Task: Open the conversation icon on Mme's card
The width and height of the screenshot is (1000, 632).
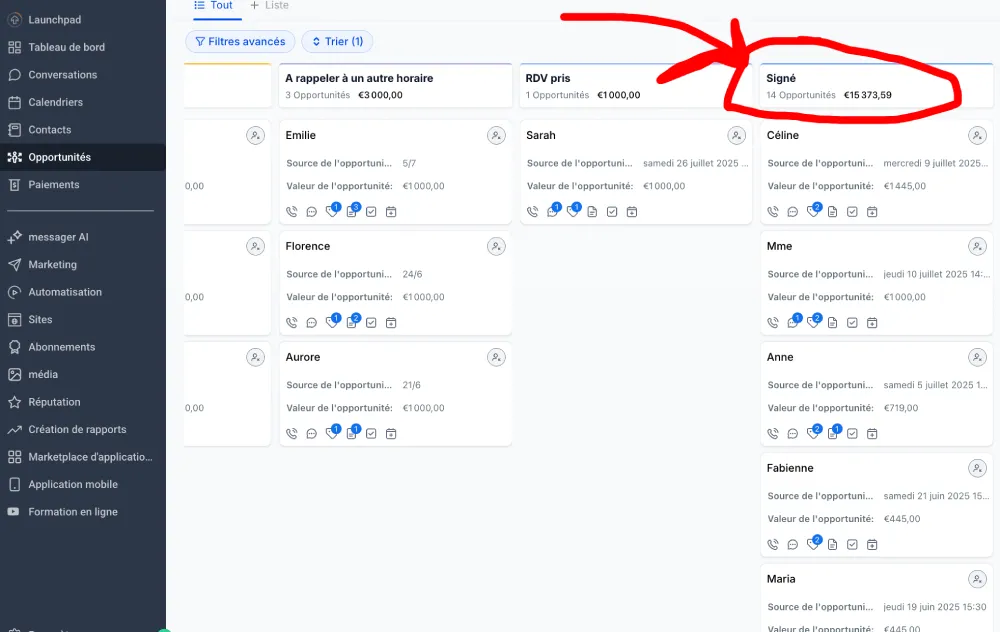Action: [x=793, y=323]
